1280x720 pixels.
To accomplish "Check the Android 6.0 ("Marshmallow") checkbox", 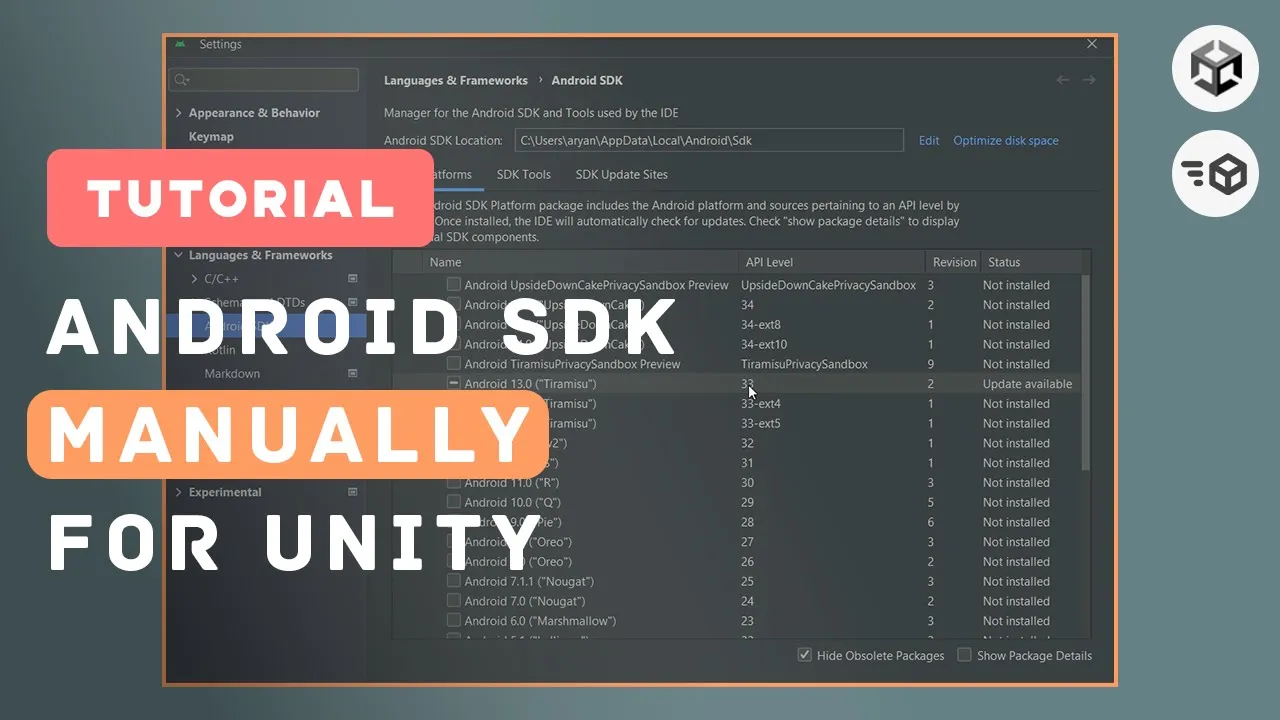I will click(454, 621).
